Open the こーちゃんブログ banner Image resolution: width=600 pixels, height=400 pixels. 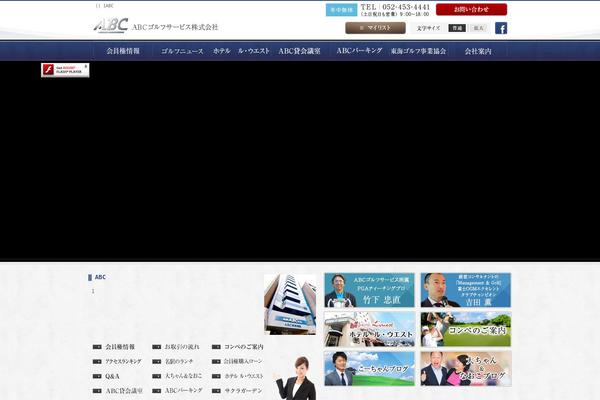click(x=369, y=369)
